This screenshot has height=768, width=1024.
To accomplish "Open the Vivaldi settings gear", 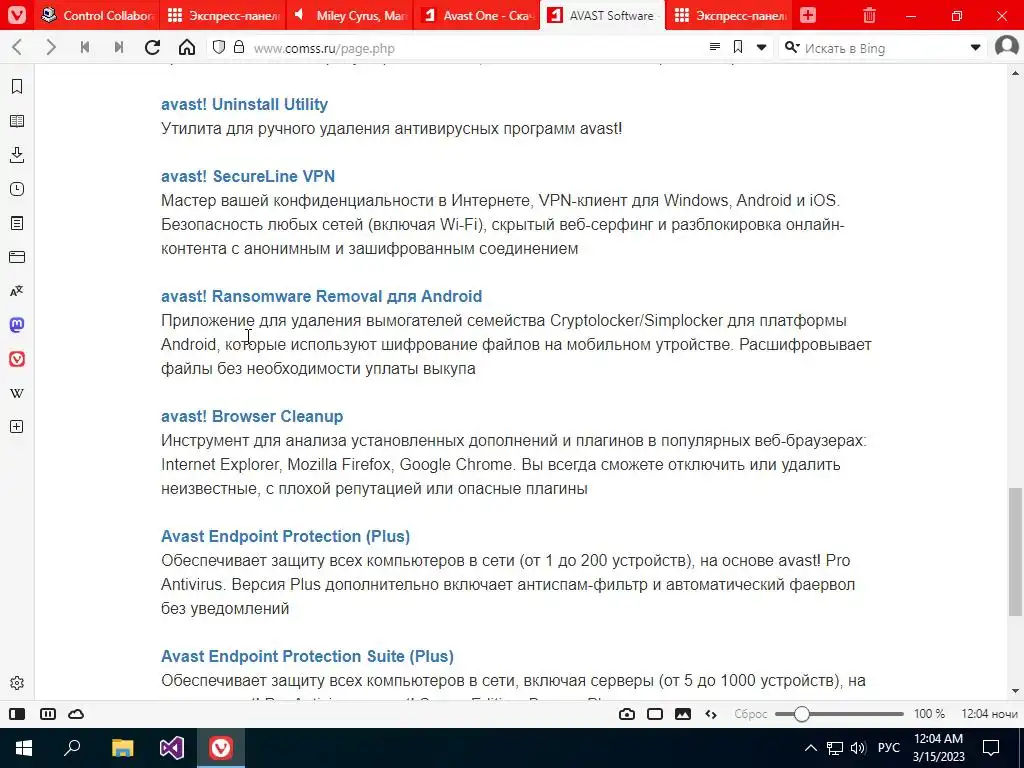I will (17, 683).
